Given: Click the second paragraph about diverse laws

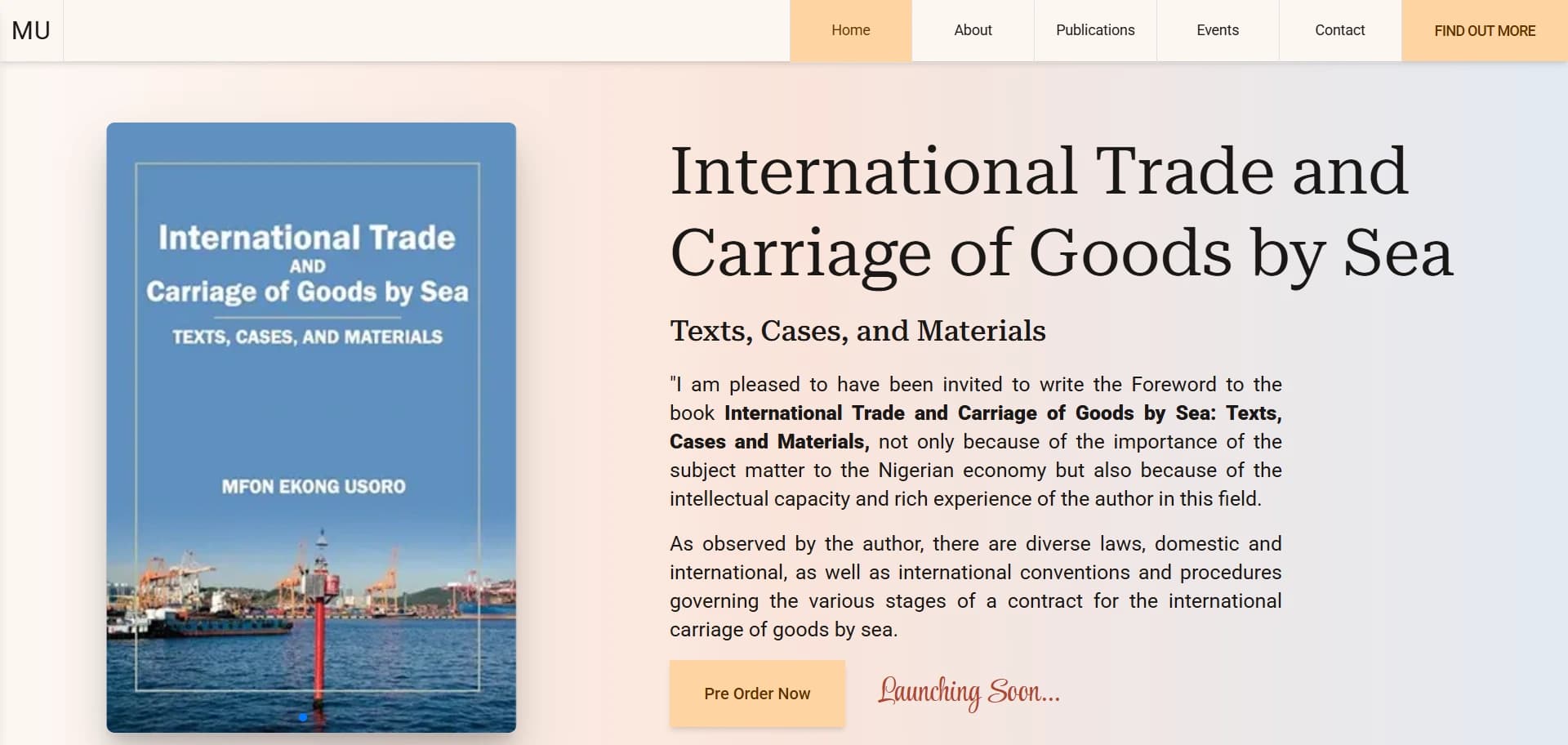Looking at the screenshot, I should pos(976,587).
